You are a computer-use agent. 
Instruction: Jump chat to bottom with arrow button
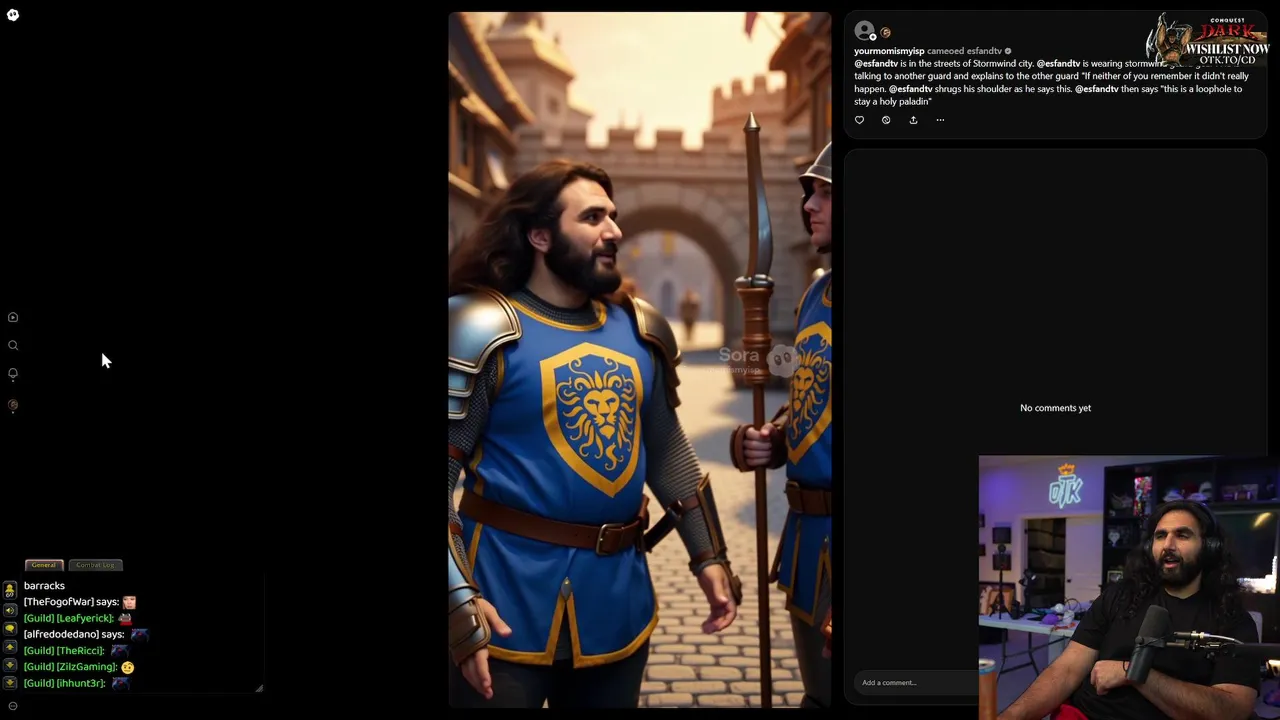pyautogui.click(x=10, y=682)
